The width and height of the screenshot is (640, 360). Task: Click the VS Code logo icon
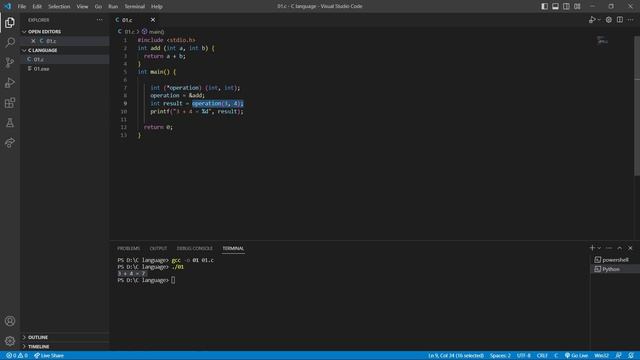[x=8, y=6]
